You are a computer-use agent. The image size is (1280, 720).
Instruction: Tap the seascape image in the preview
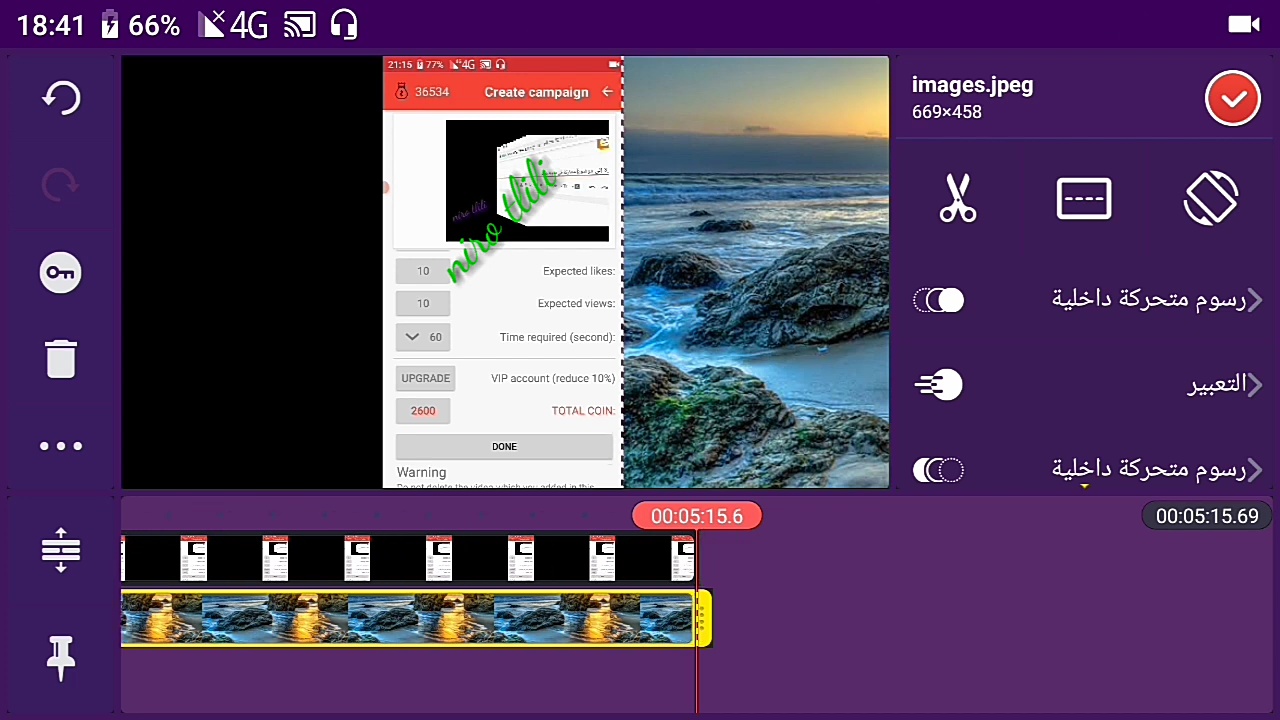756,272
